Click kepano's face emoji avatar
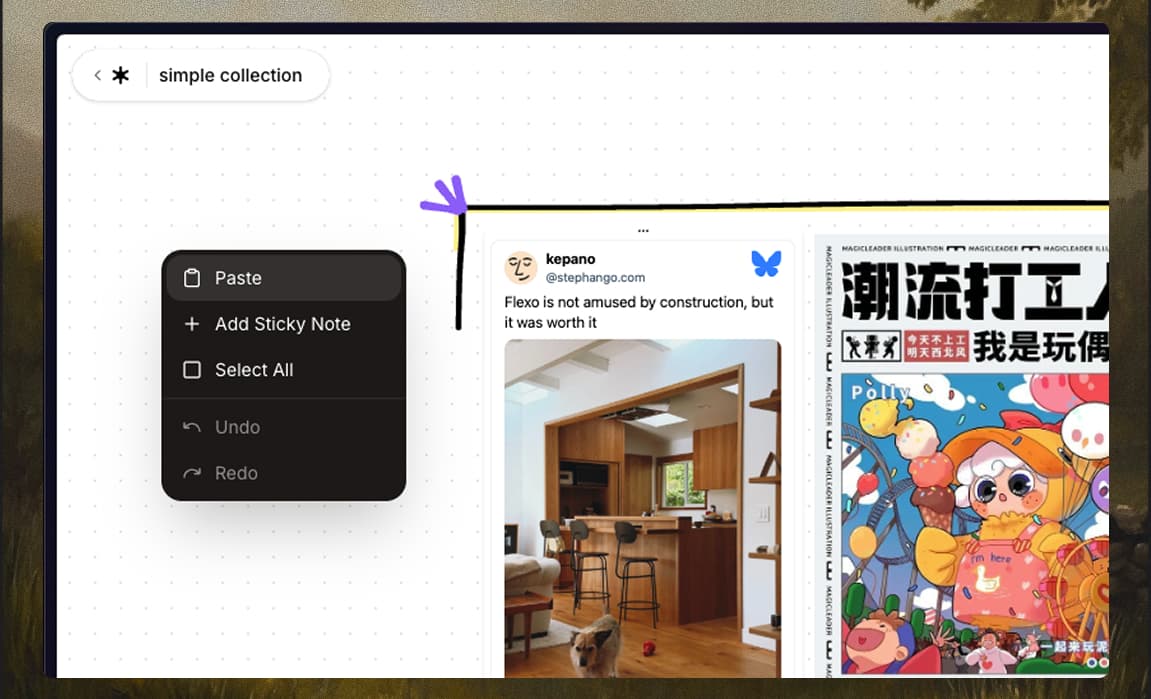Image resolution: width=1151 pixels, height=699 pixels. [x=520, y=266]
